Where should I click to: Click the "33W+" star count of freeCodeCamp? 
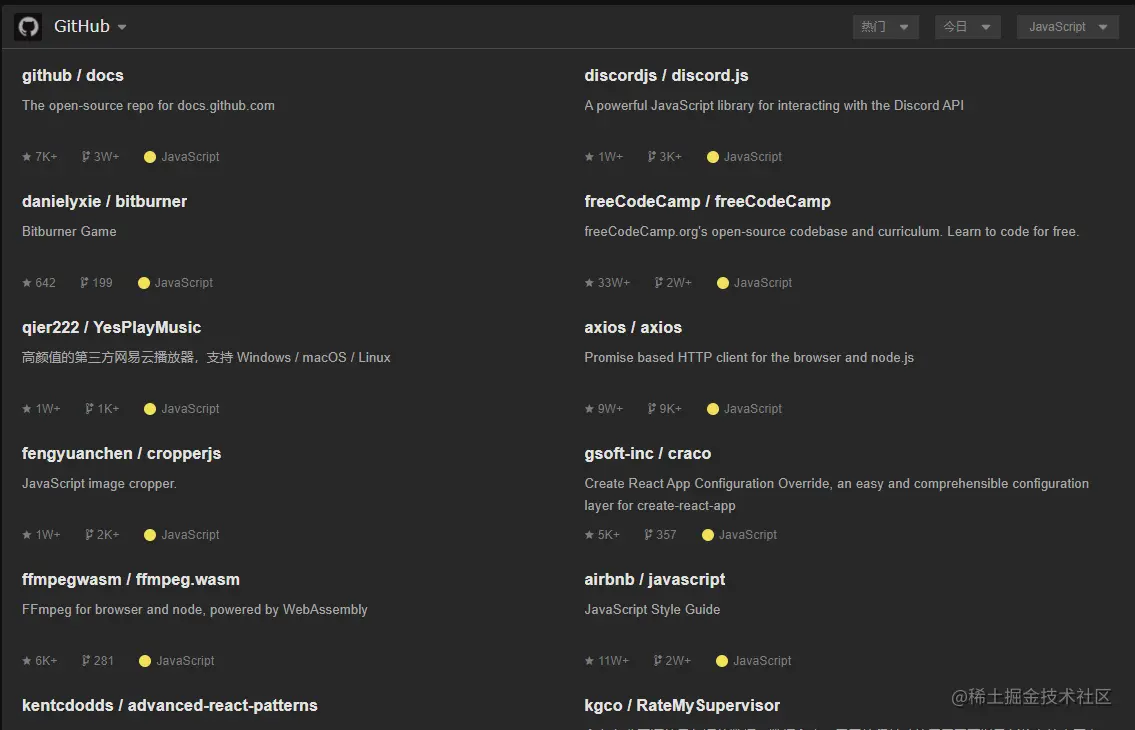614,282
